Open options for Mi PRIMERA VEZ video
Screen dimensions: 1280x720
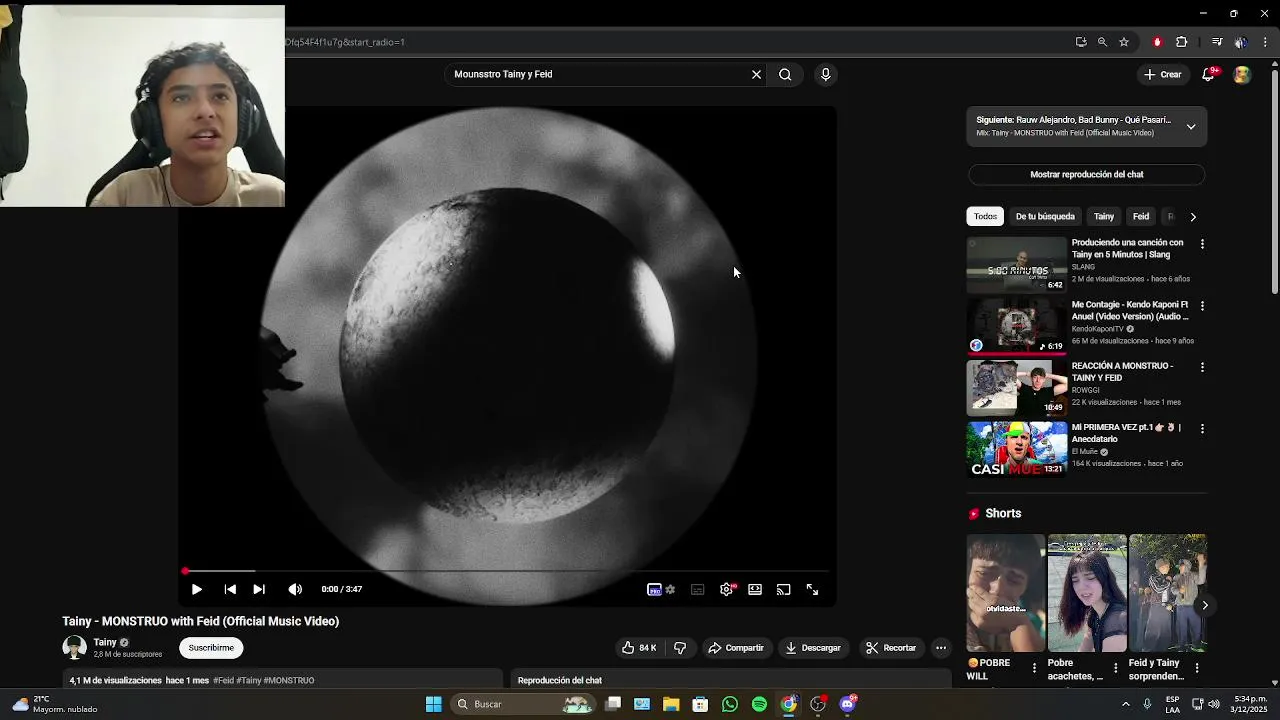pos(1202,428)
